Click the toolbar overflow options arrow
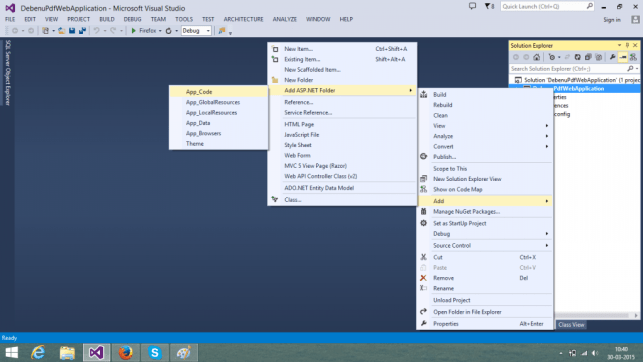This screenshot has height=362, width=643. point(230,33)
